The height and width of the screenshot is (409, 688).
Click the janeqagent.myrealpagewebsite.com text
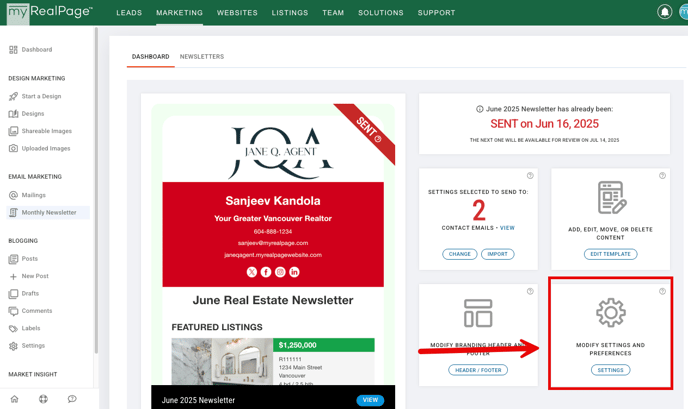pyautogui.click(x=273, y=255)
